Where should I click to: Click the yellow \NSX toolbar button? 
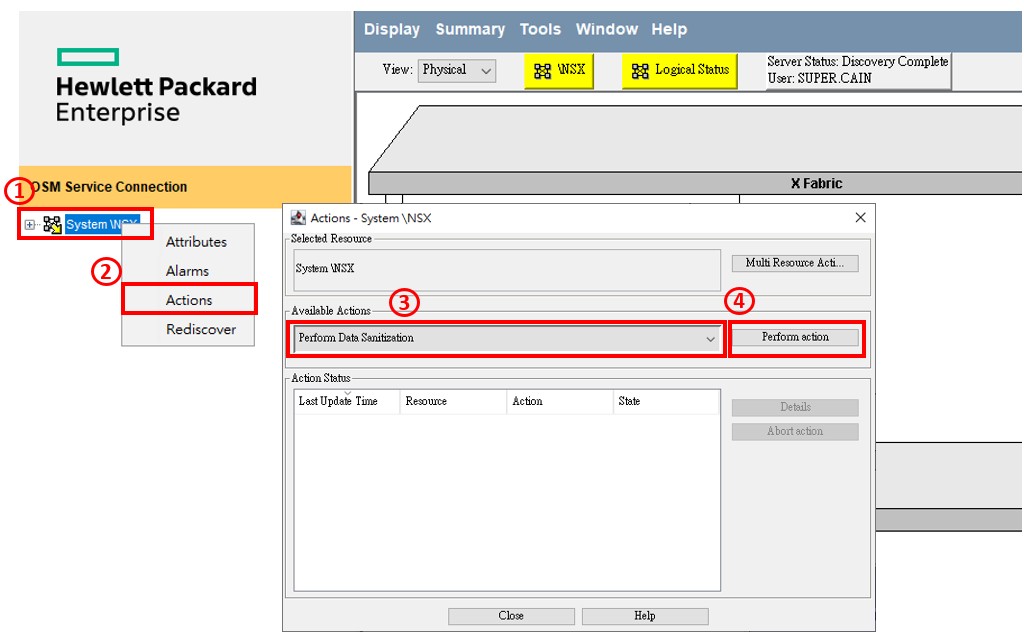tap(559, 71)
